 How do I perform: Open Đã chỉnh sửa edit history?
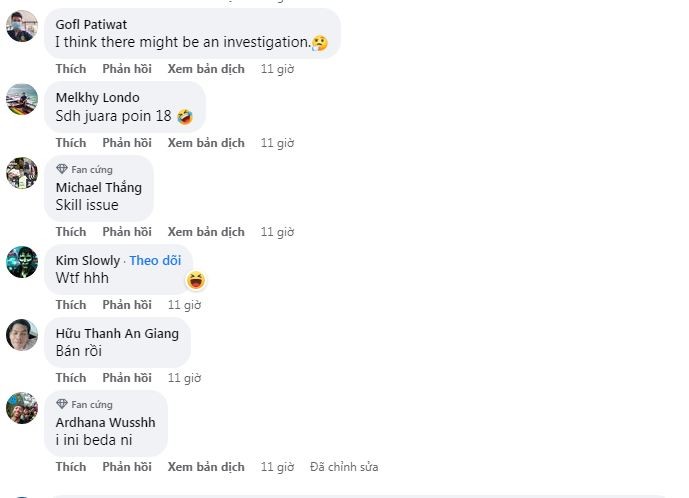coord(344,467)
